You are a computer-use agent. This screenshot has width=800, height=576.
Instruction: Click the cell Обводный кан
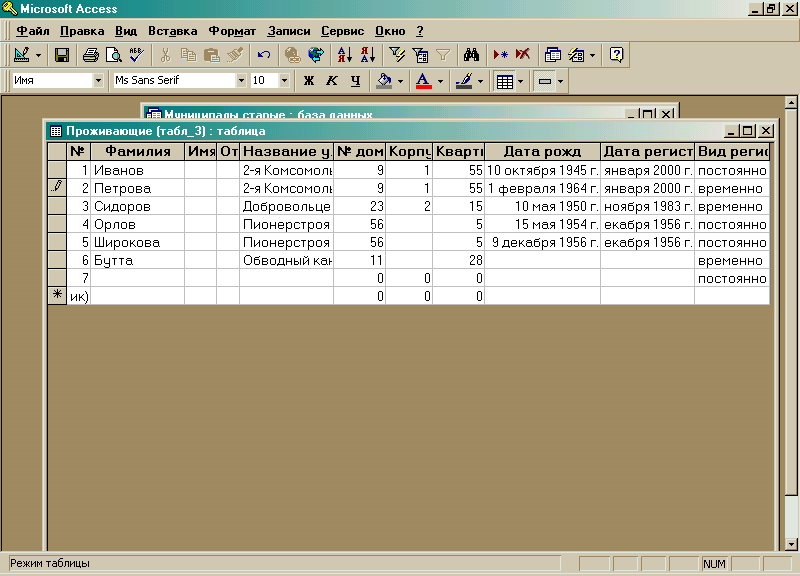(x=286, y=260)
